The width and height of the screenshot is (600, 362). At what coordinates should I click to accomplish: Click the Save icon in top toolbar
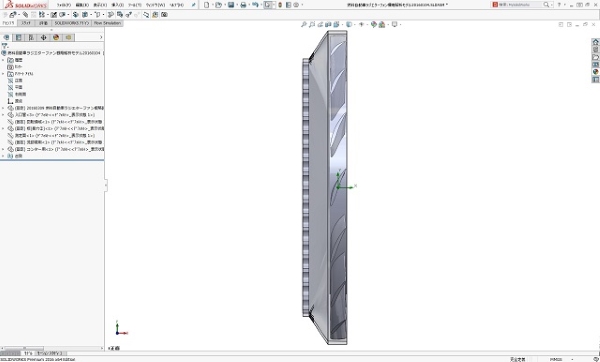pos(231,5)
